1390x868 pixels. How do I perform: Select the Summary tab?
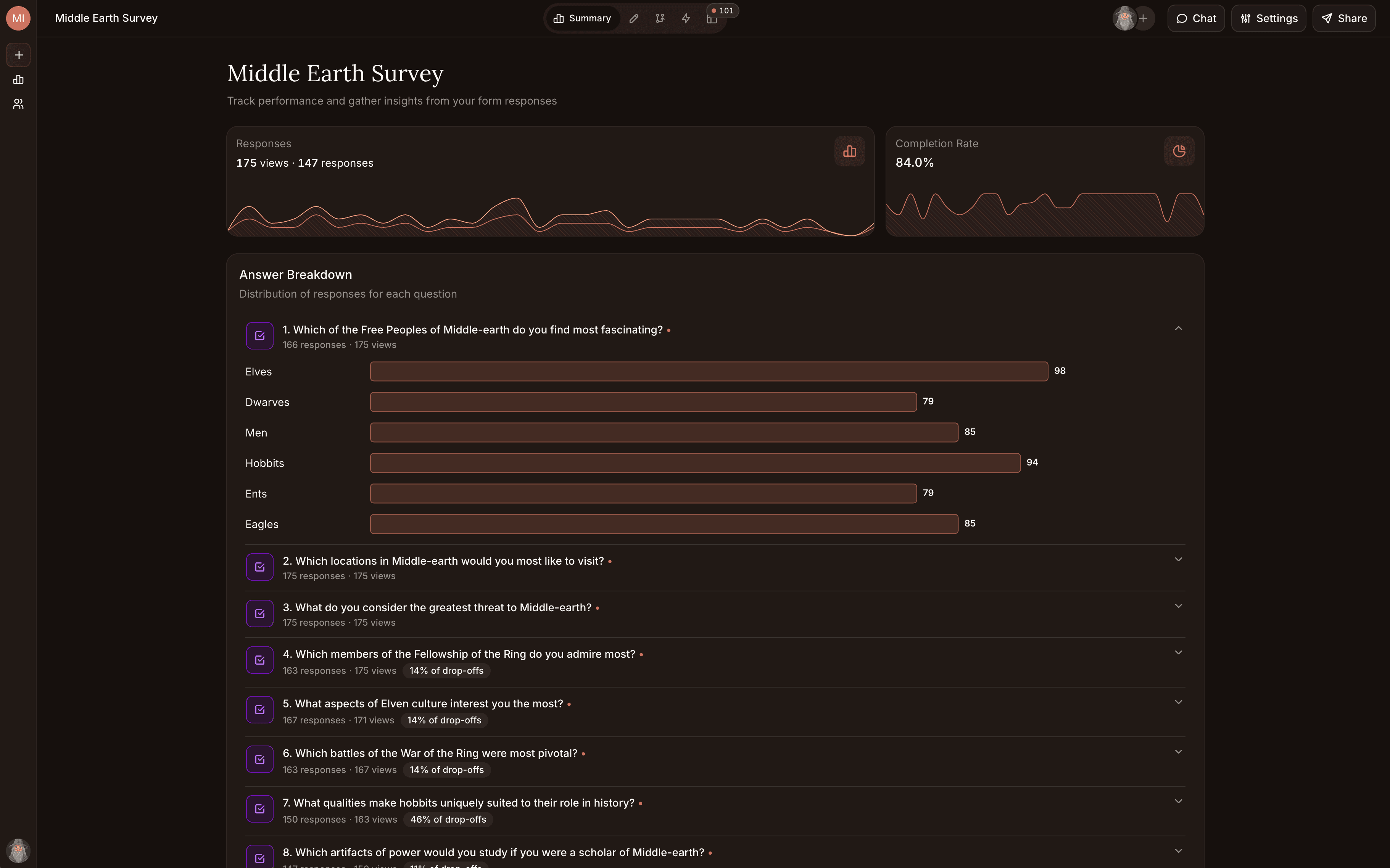[581, 18]
